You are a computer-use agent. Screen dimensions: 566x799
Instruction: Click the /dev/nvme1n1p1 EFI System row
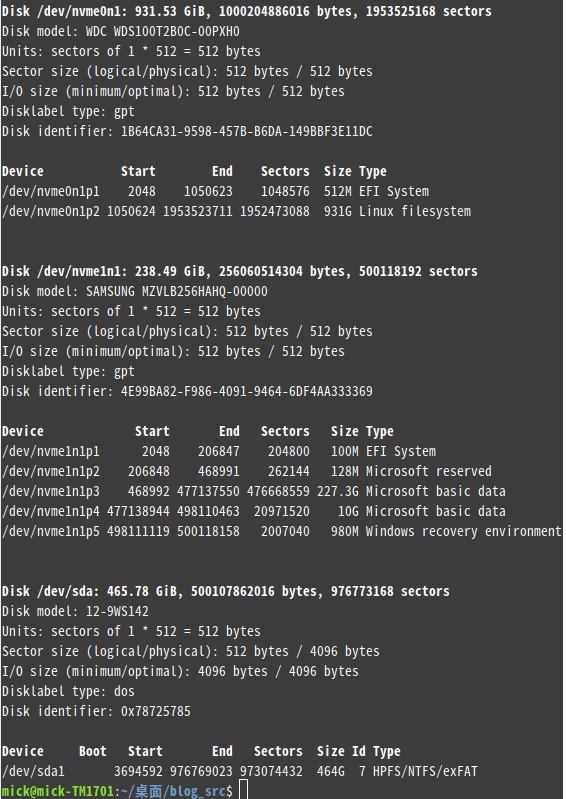(x=219, y=451)
